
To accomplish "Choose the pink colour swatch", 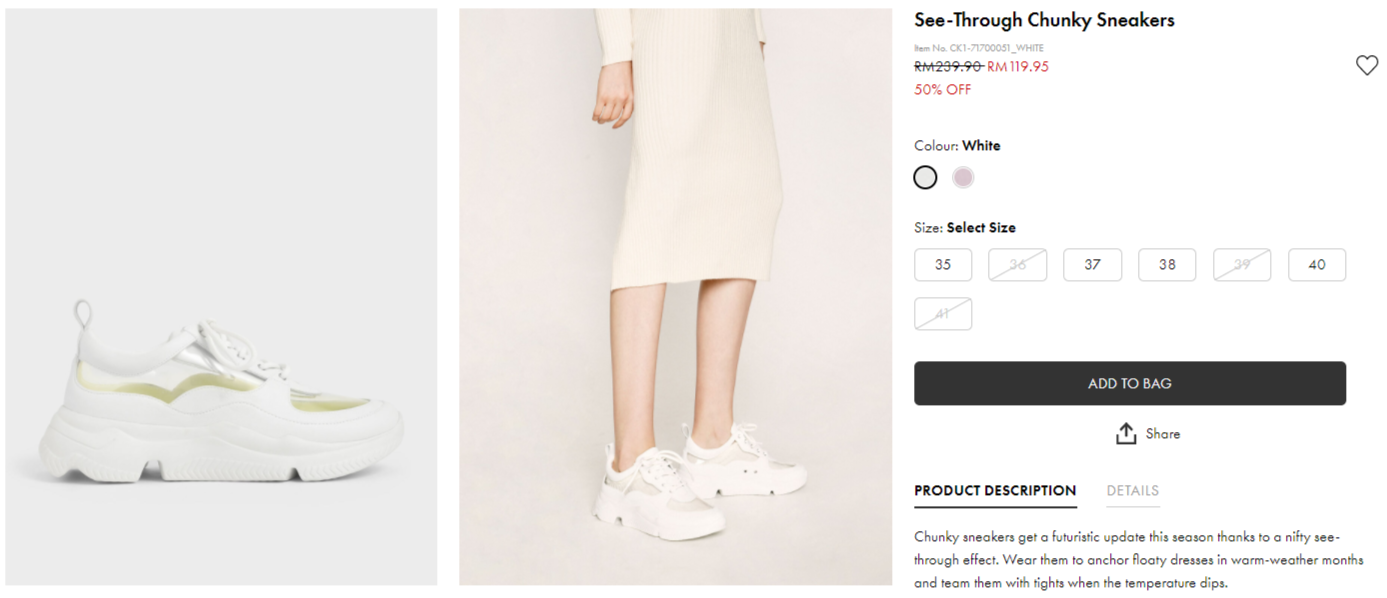I will tap(962, 178).
